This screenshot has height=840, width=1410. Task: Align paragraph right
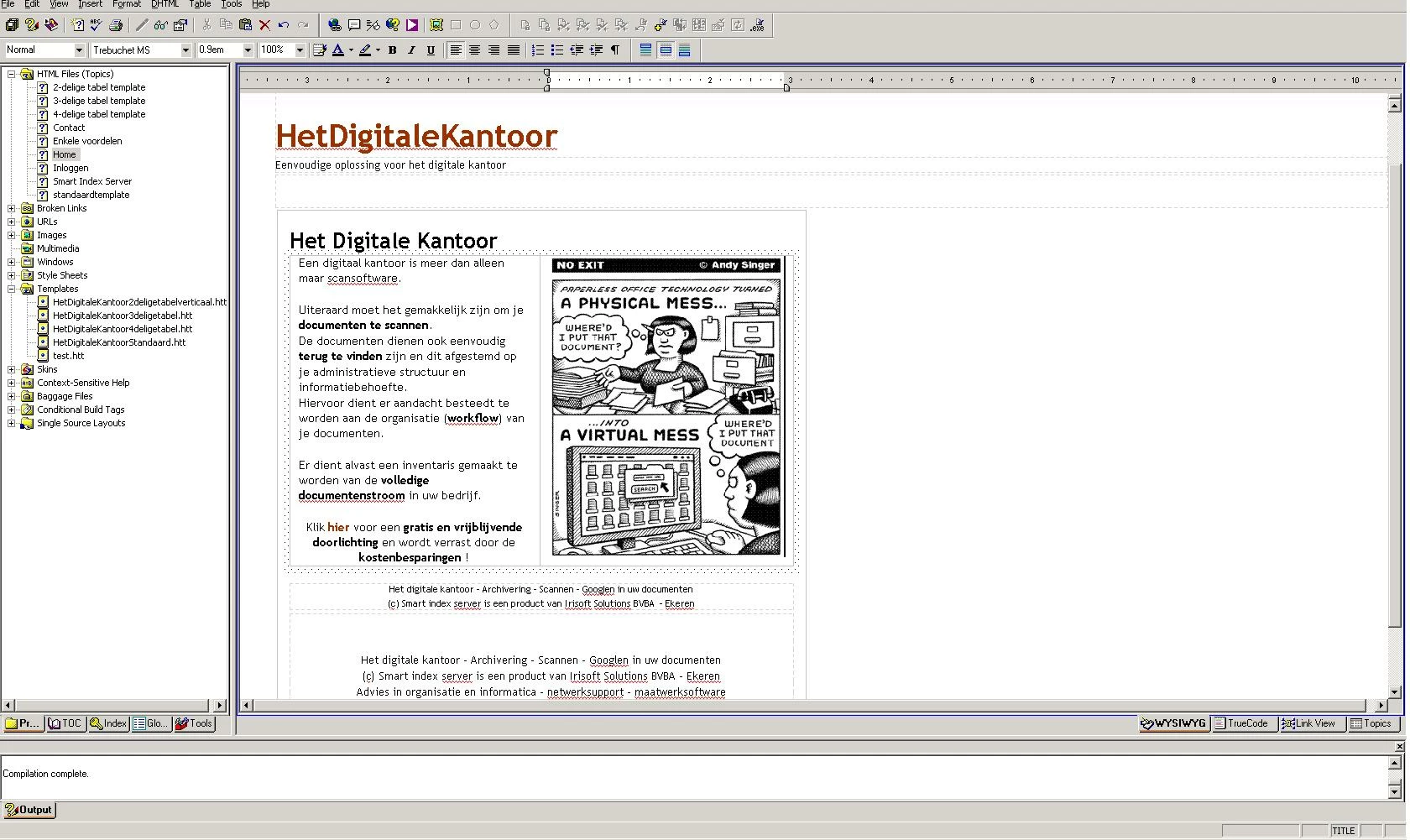(x=494, y=50)
